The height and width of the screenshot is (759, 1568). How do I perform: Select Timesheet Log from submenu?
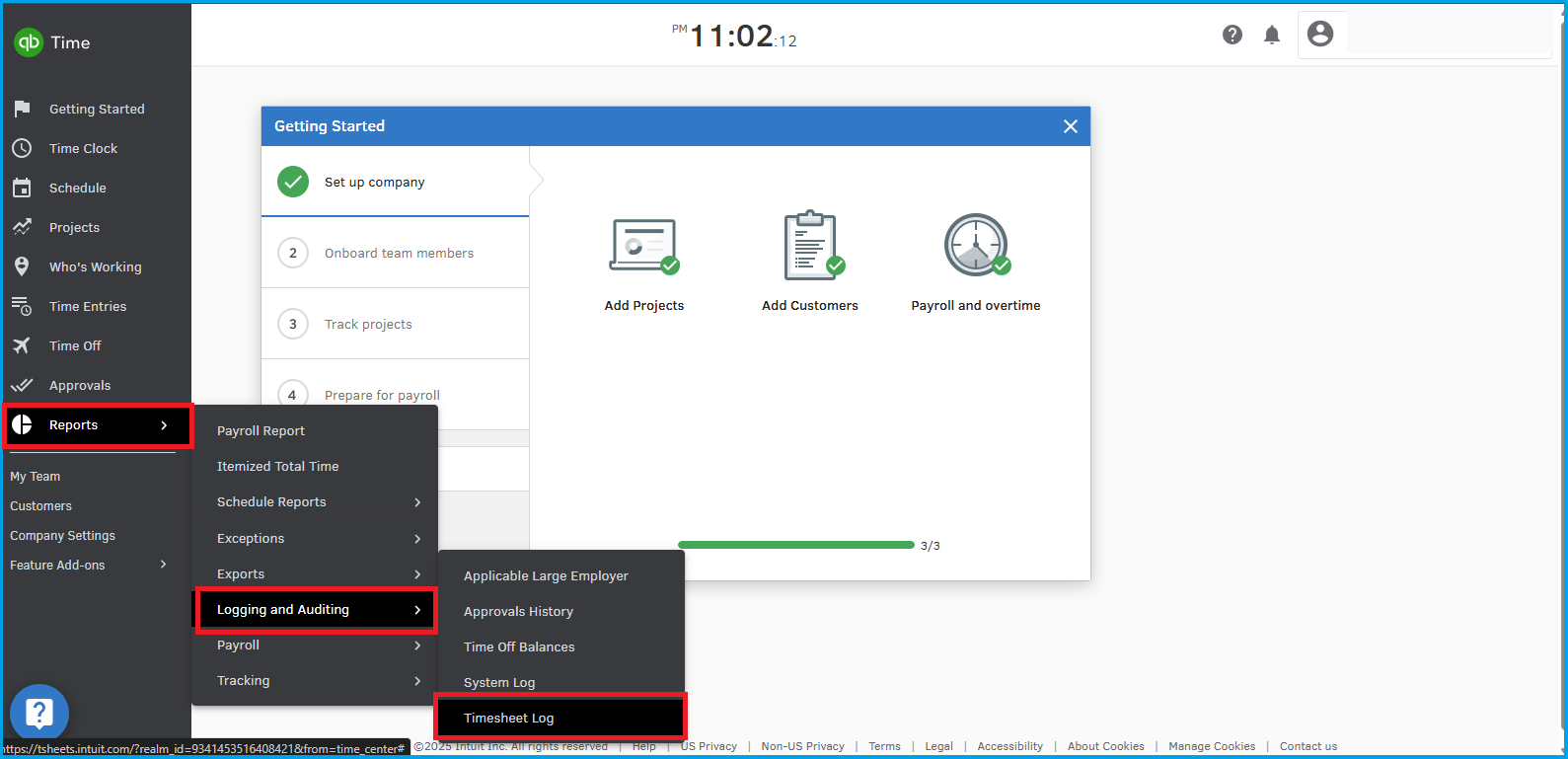coord(509,718)
